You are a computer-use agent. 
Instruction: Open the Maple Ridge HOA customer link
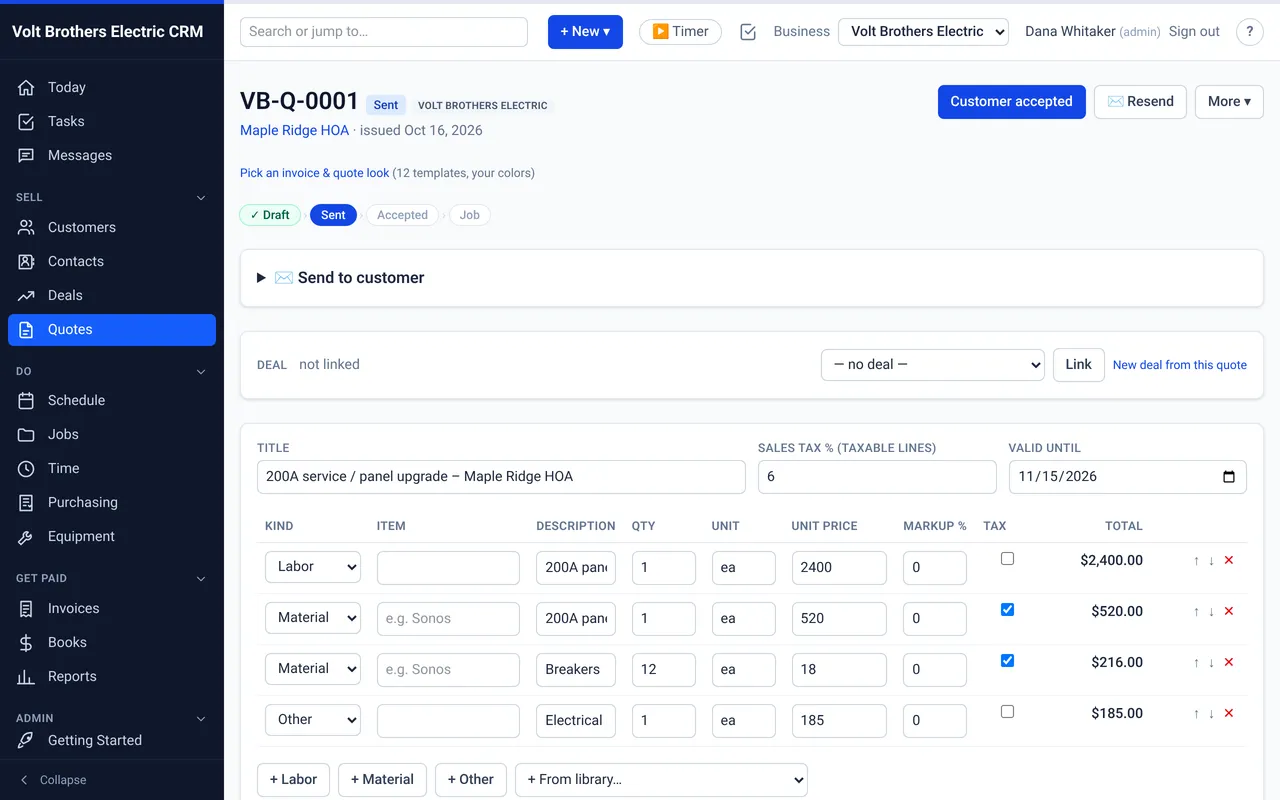click(295, 131)
